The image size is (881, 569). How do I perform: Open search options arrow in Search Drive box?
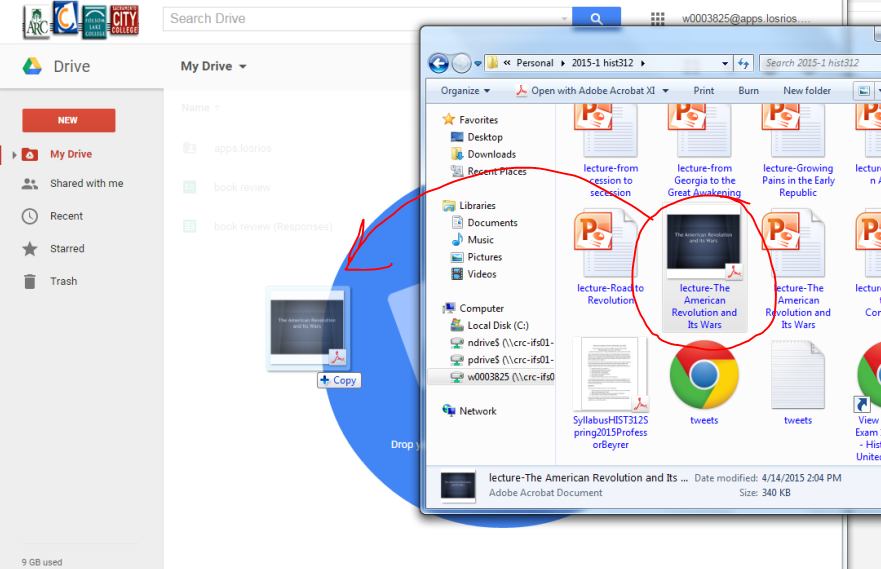pos(564,19)
